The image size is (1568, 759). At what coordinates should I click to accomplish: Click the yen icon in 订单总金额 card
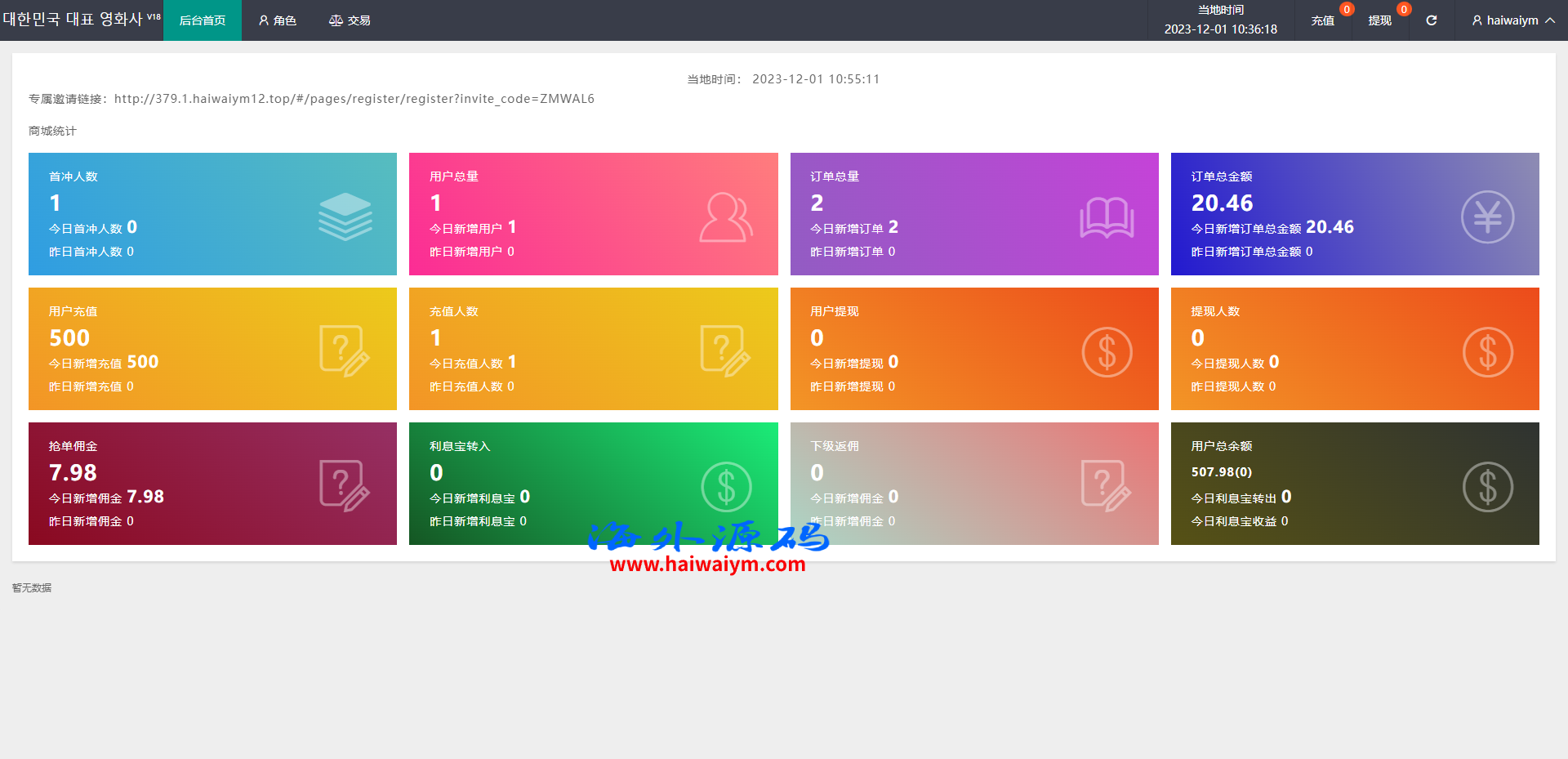(1487, 217)
